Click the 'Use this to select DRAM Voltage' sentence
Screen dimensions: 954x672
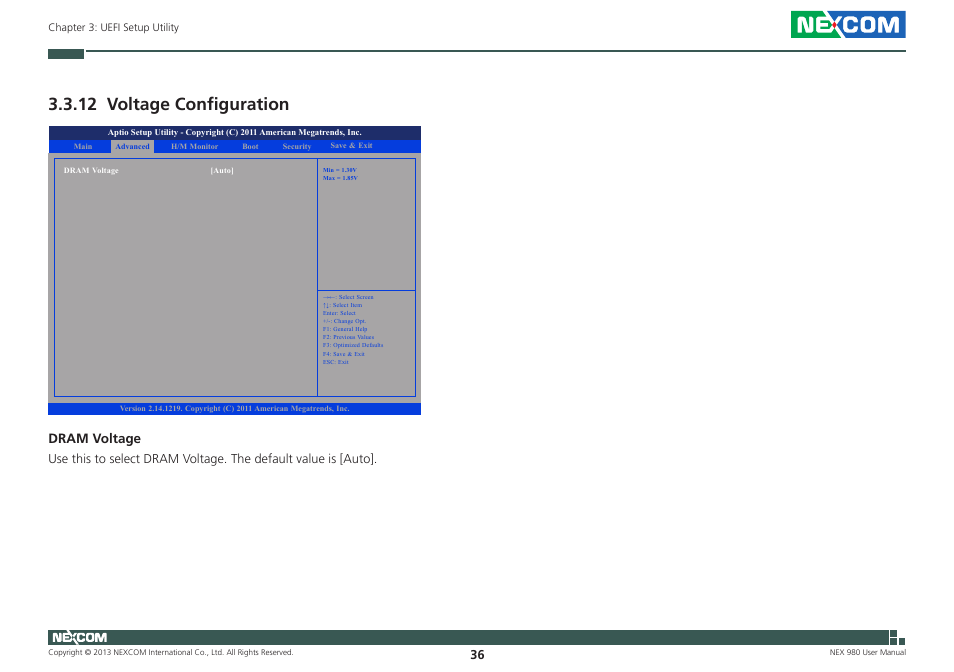(212, 459)
